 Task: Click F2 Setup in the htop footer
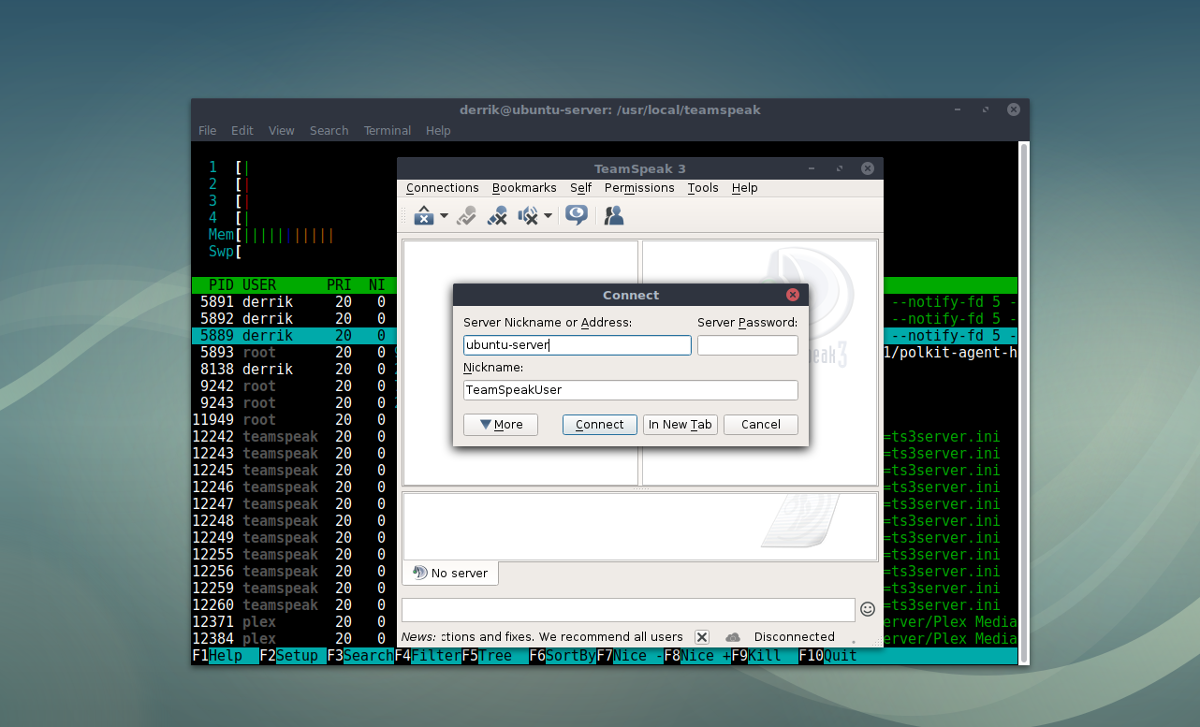289,656
